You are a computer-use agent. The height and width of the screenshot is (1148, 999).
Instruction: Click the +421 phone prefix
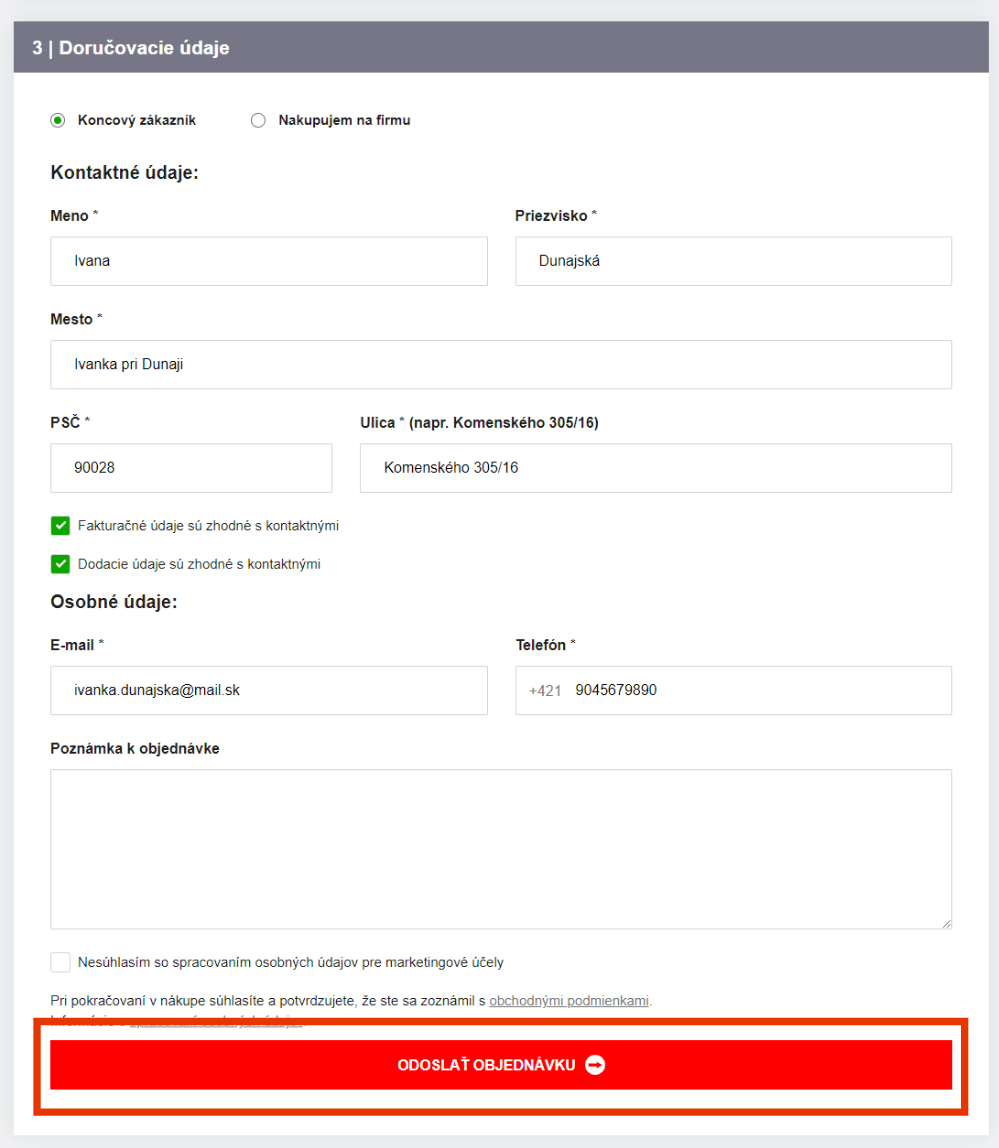[545, 690]
